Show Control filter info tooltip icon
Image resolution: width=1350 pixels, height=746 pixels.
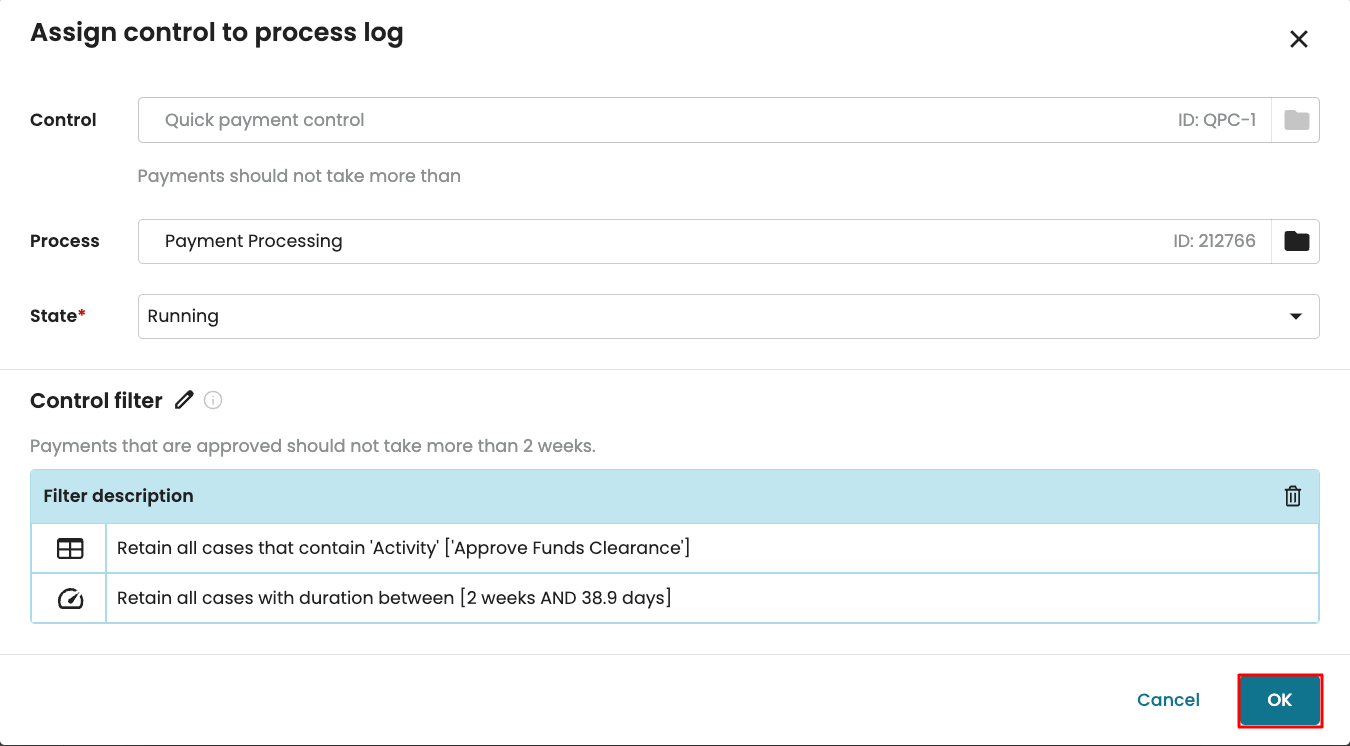click(213, 400)
